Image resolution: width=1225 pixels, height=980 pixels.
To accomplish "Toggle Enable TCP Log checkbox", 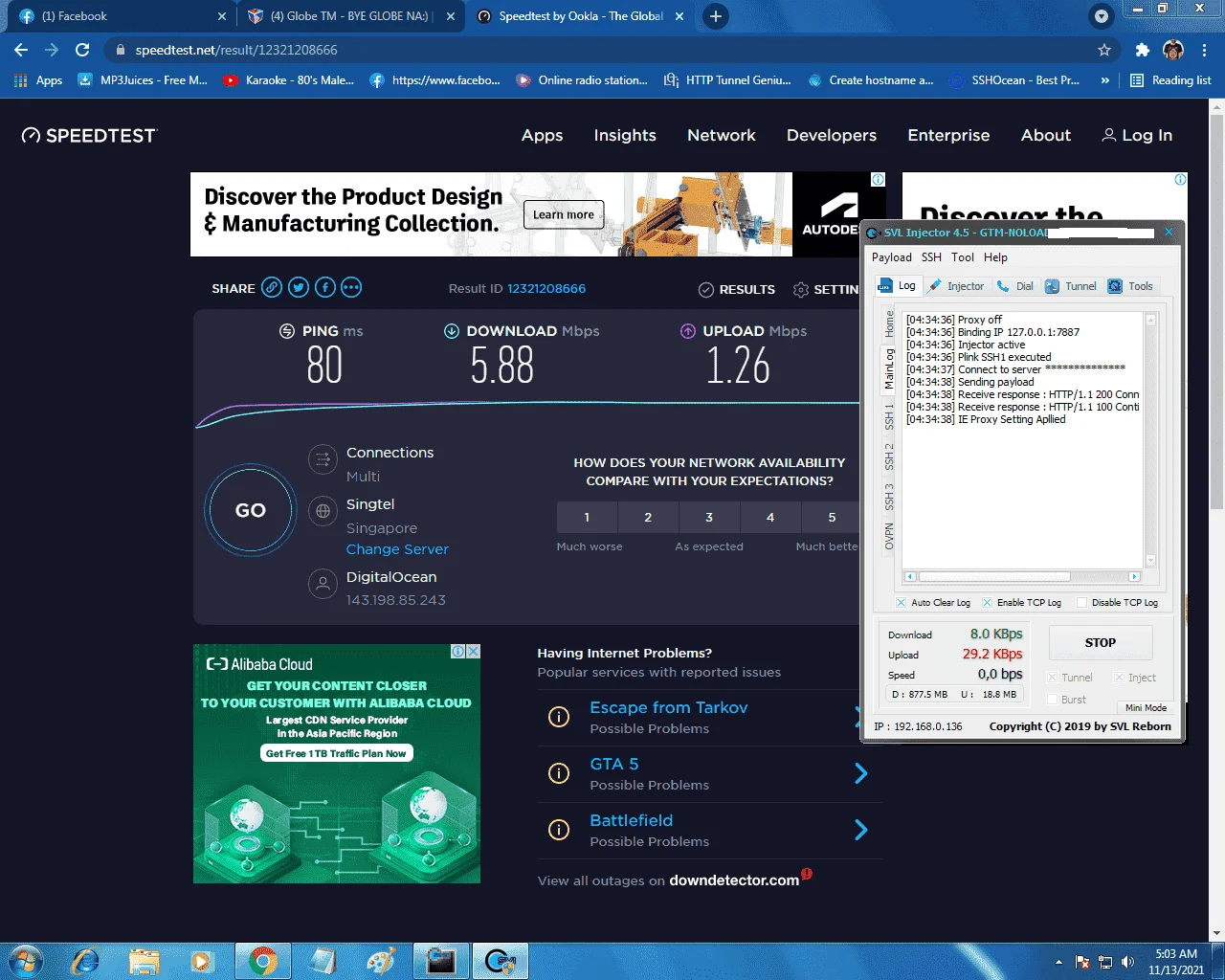I will pos(987,603).
